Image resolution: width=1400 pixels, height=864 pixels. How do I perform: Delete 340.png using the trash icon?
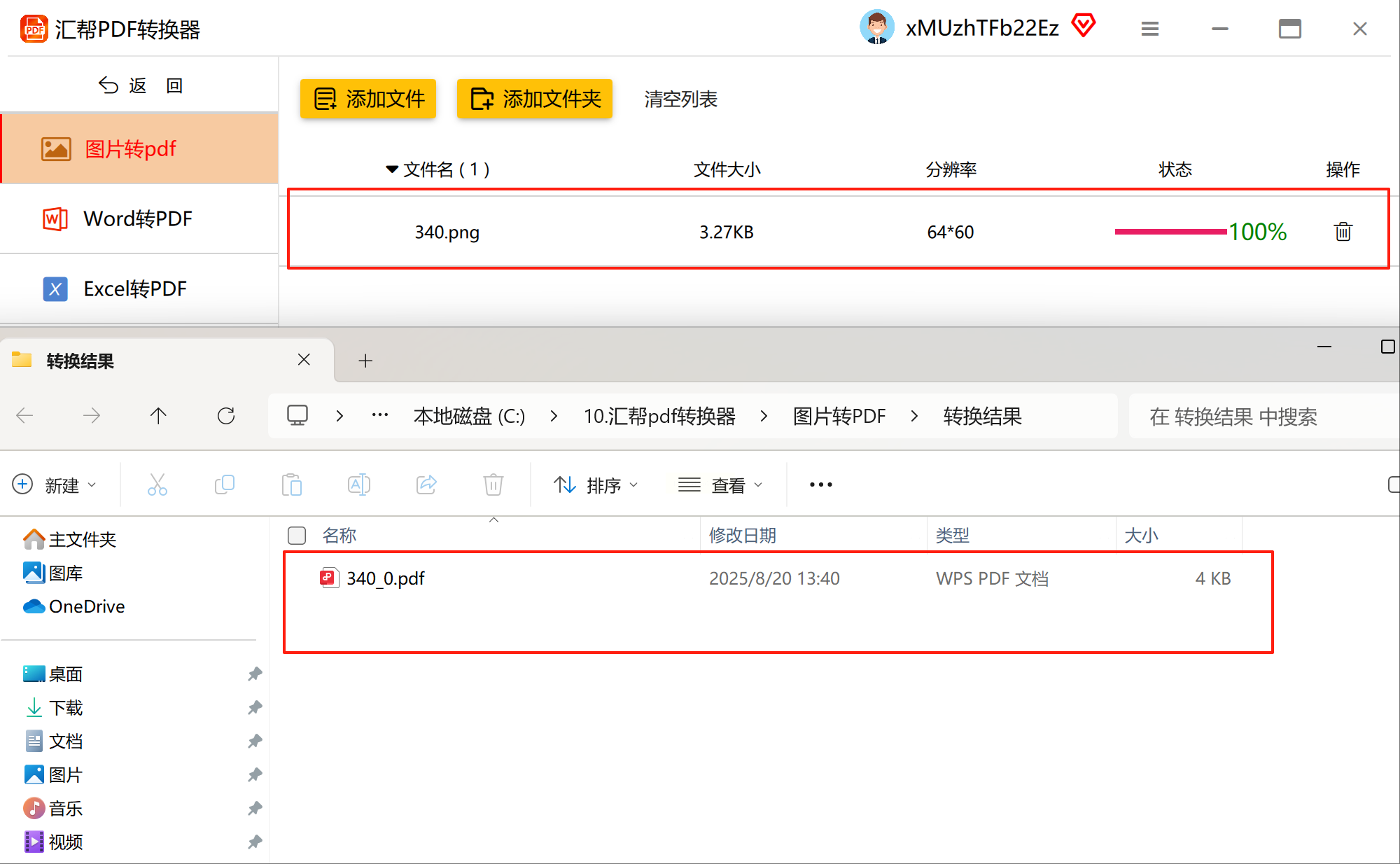(1343, 231)
